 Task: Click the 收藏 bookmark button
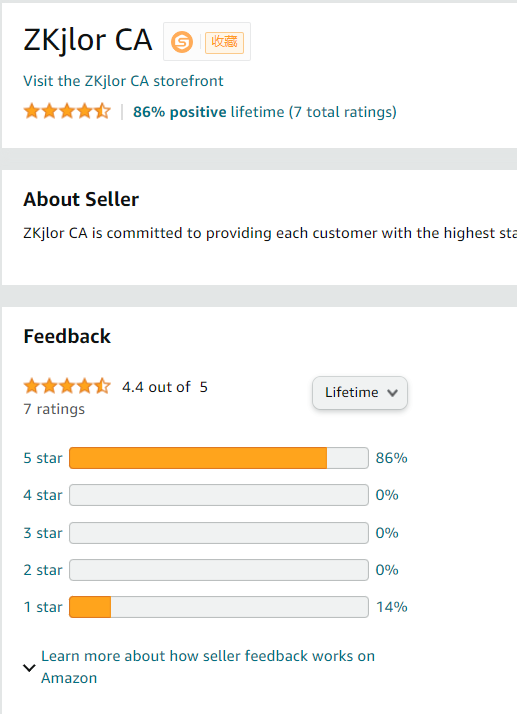pyautogui.click(x=224, y=42)
